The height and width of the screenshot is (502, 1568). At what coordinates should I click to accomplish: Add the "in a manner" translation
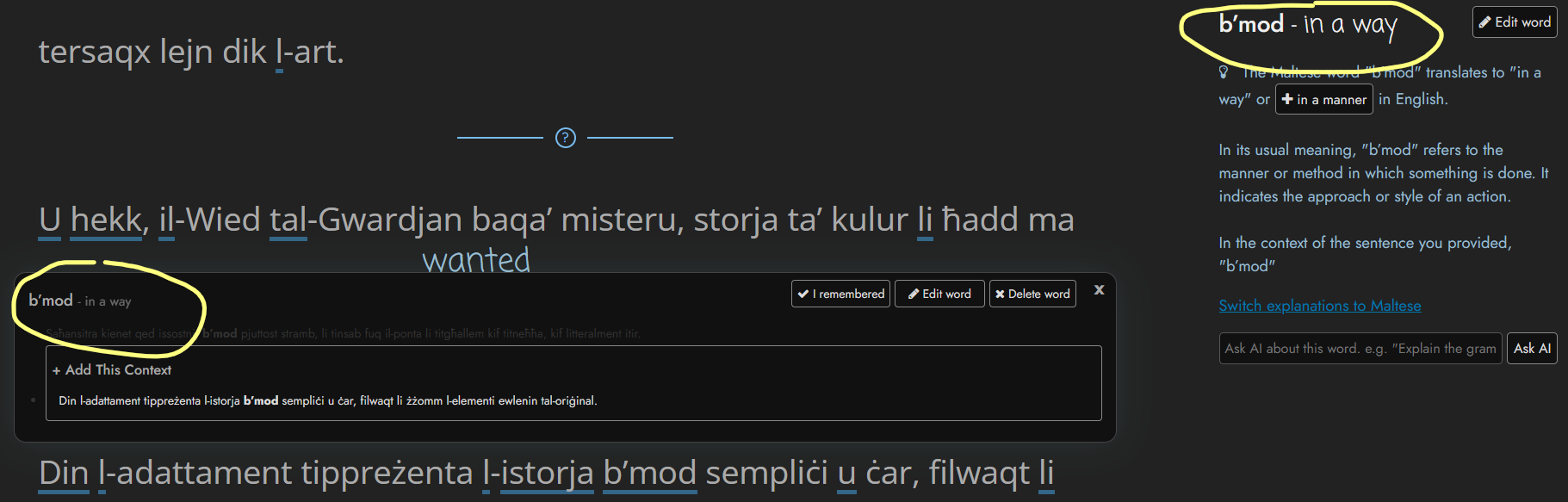point(1323,100)
